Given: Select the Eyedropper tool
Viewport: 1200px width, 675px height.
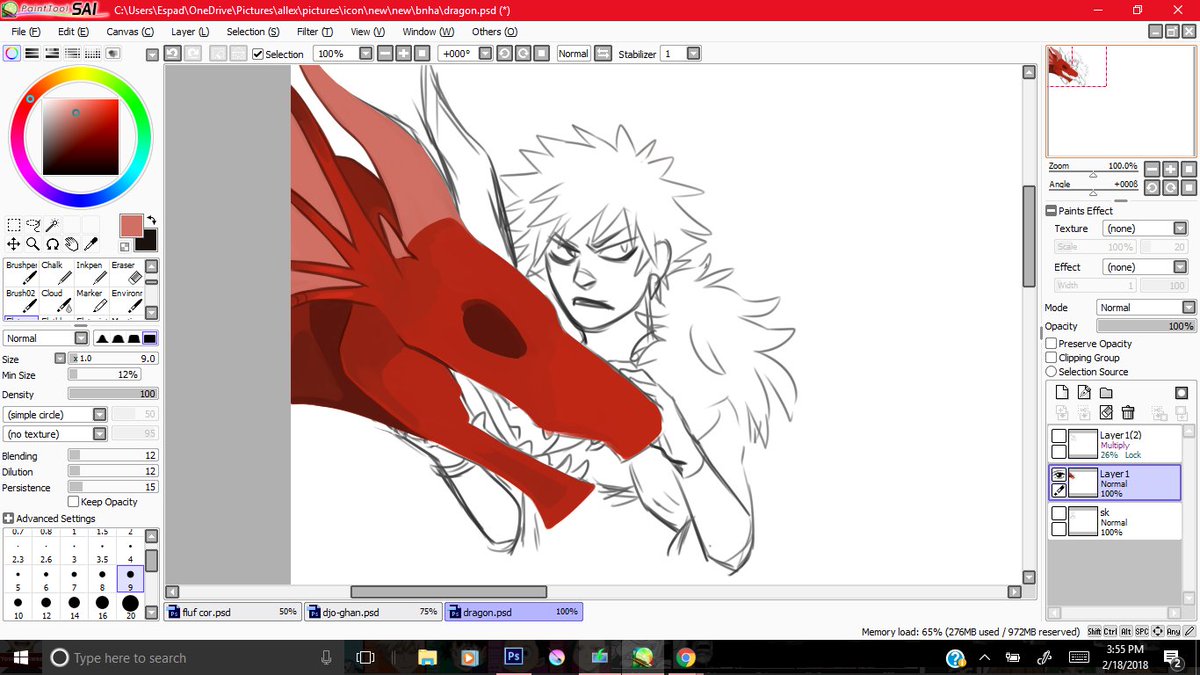Looking at the screenshot, I should pyautogui.click(x=90, y=243).
